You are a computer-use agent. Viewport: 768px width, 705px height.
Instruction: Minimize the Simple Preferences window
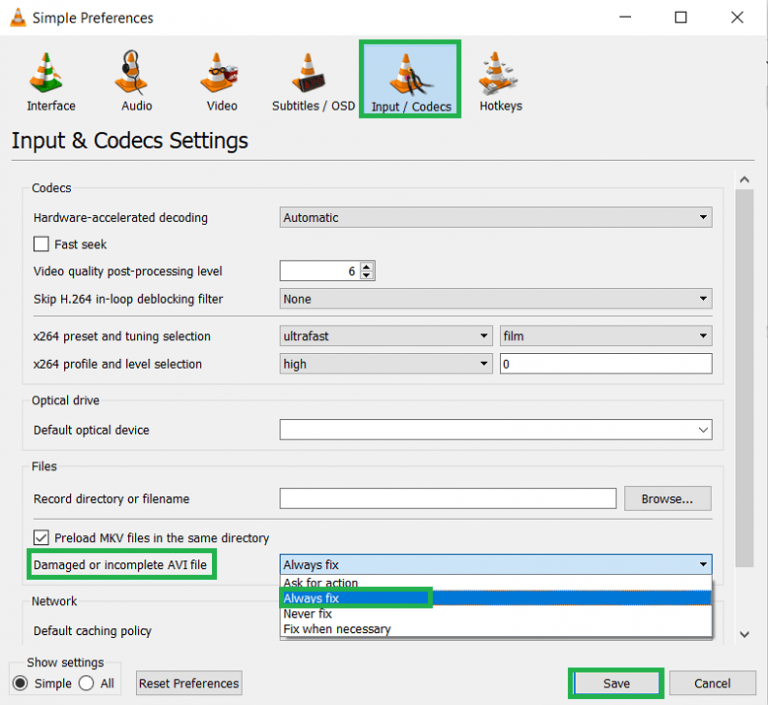pyautogui.click(x=625, y=18)
